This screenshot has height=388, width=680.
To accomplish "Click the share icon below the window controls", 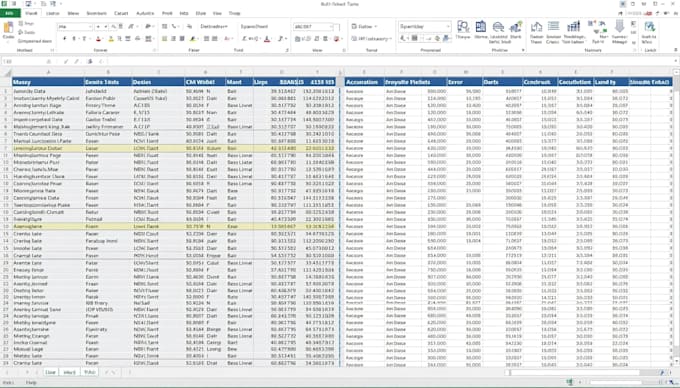I will 620,13.
